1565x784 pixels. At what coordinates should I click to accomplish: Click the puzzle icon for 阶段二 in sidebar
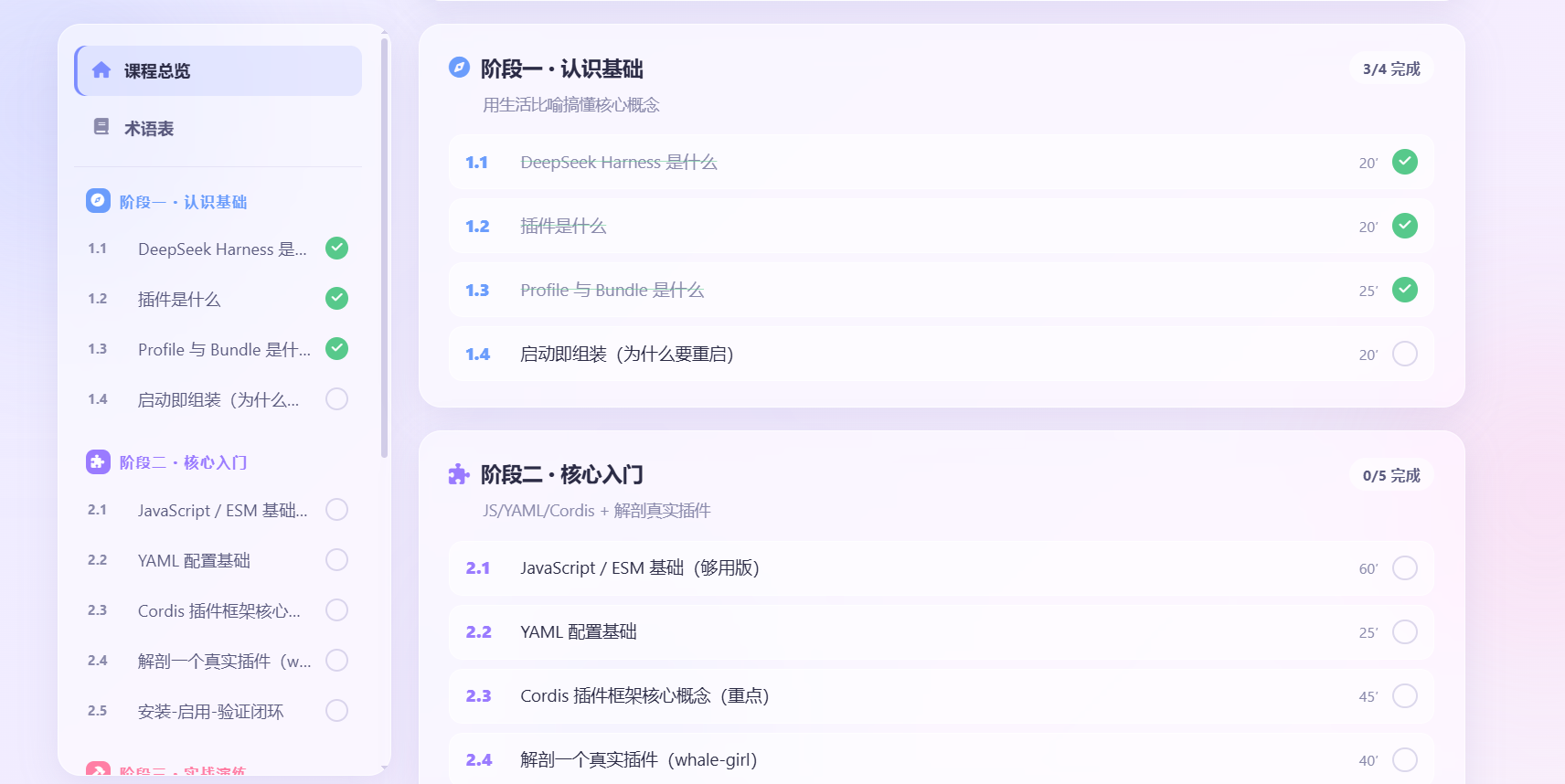pos(98,461)
